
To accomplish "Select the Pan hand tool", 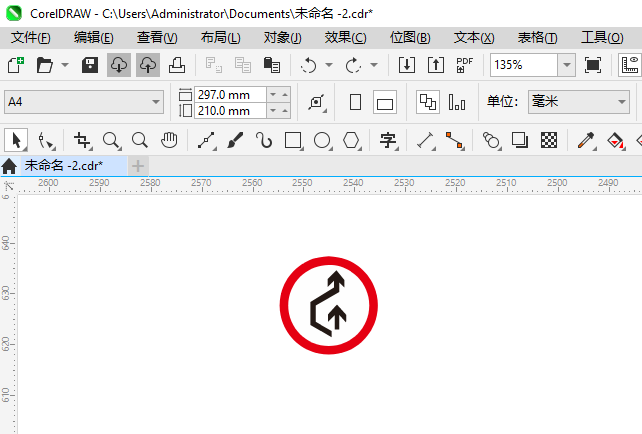I will click(169, 140).
